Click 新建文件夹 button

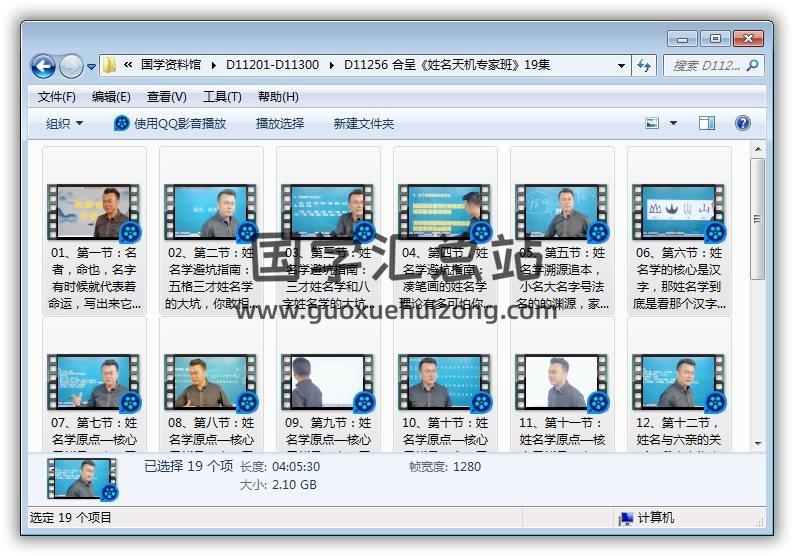[x=364, y=123]
